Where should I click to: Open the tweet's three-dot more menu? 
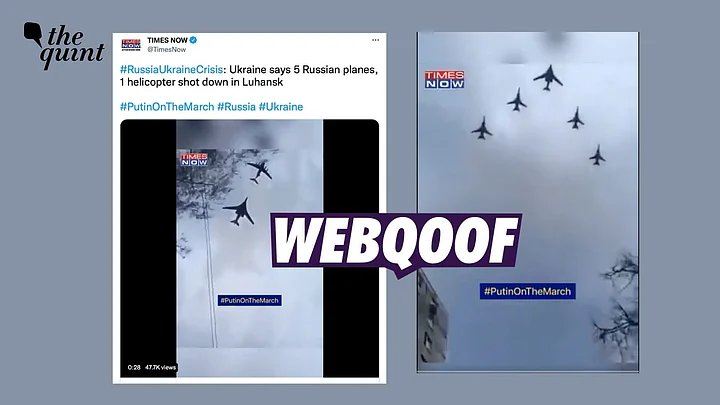(375, 40)
